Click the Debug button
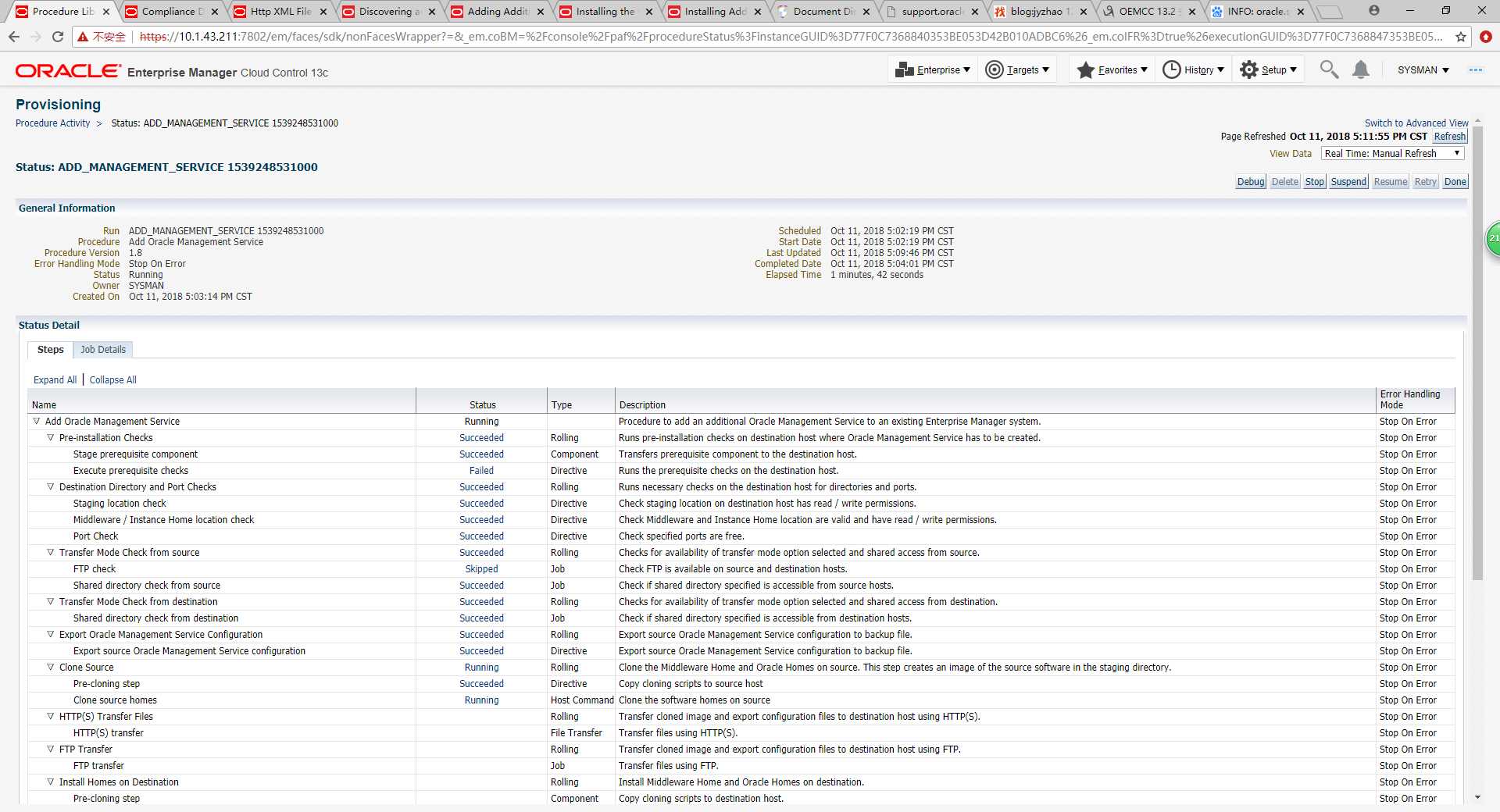The width and height of the screenshot is (1500, 812). coord(1251,182)
